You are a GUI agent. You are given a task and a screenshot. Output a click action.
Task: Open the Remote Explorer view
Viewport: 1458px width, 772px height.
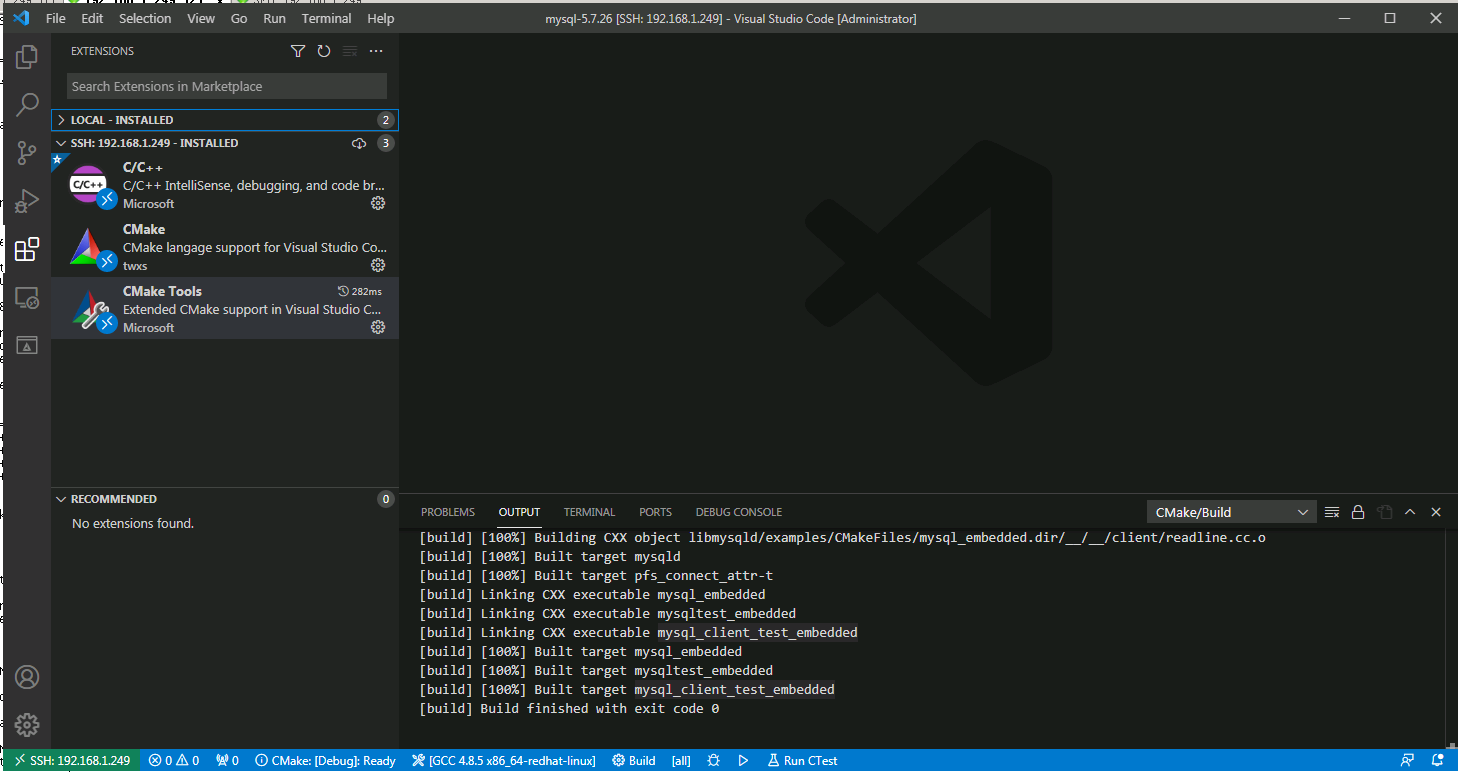27,297
